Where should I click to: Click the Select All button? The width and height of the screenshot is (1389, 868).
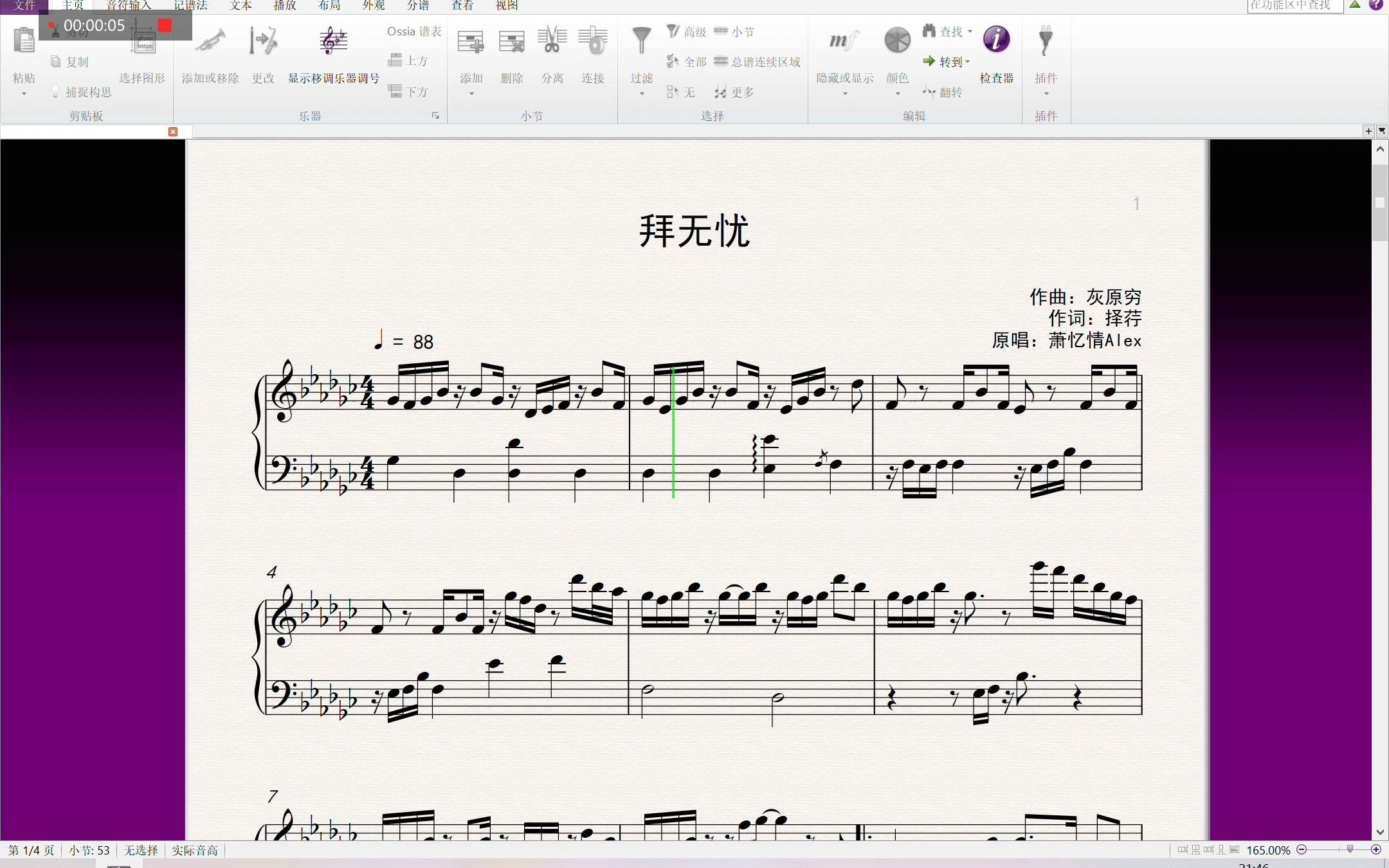pyautogui.click(x=687, y=62)
